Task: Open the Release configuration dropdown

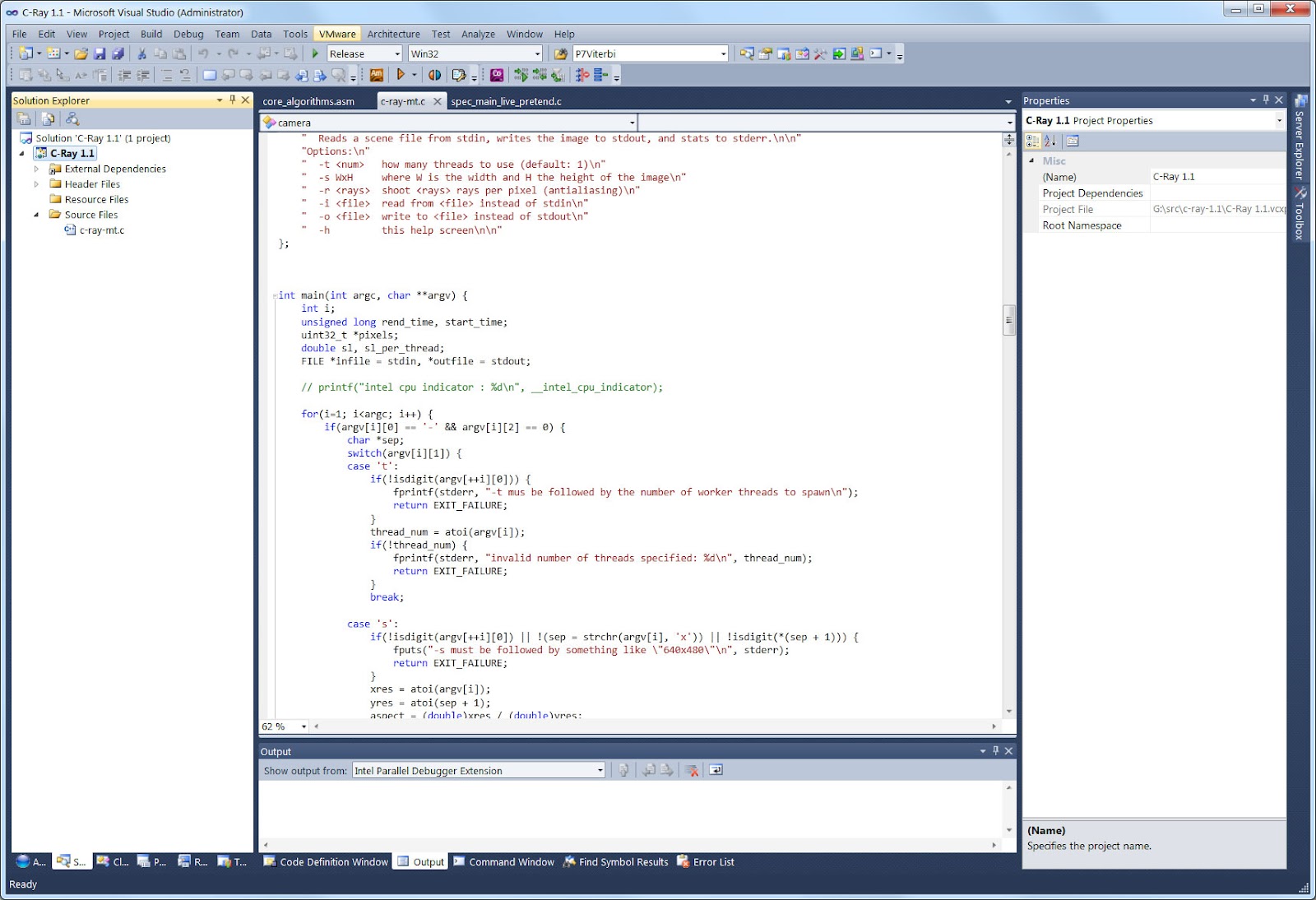Action: point(397,53)
